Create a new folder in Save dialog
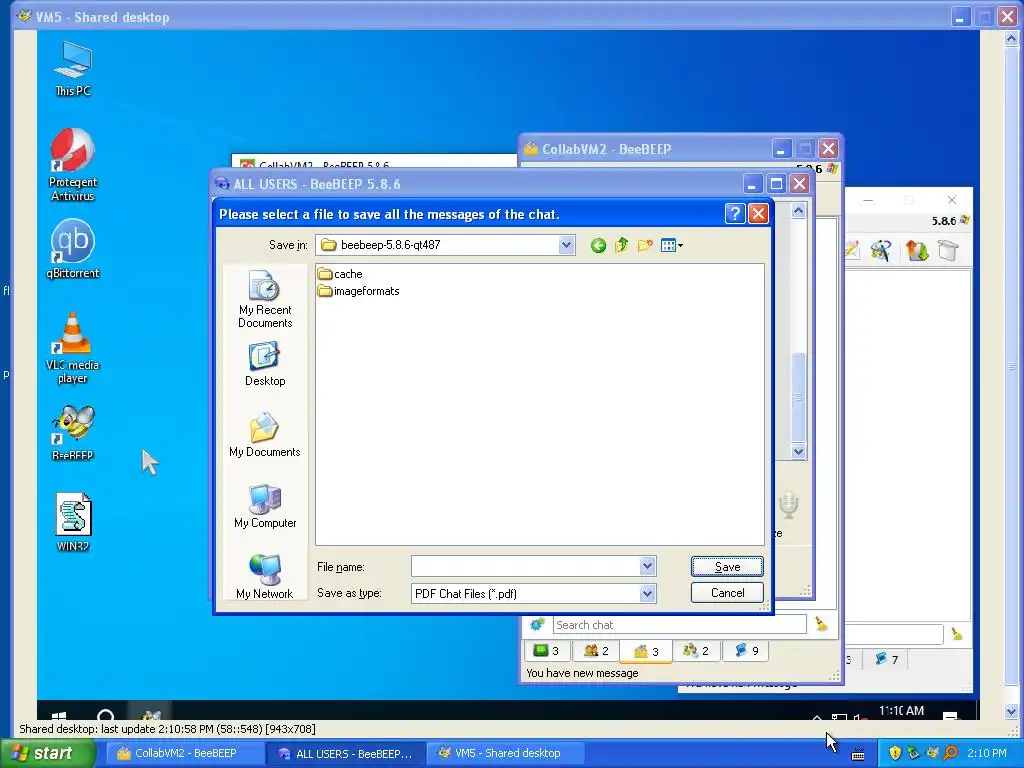The height and width of the screenshot is (768, 1024). [645, 246]
